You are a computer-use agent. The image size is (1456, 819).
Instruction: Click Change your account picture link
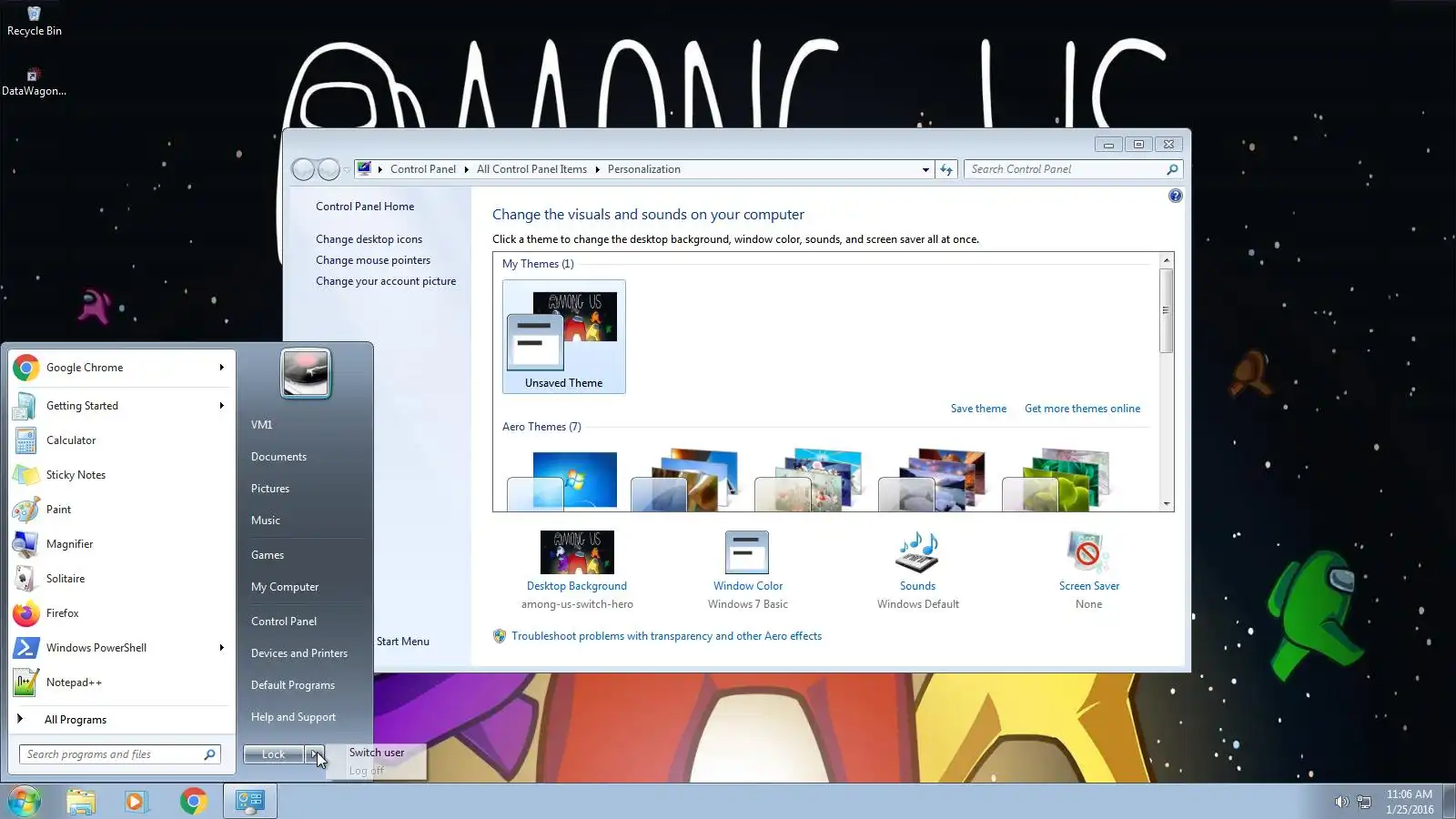click(386, 281)
